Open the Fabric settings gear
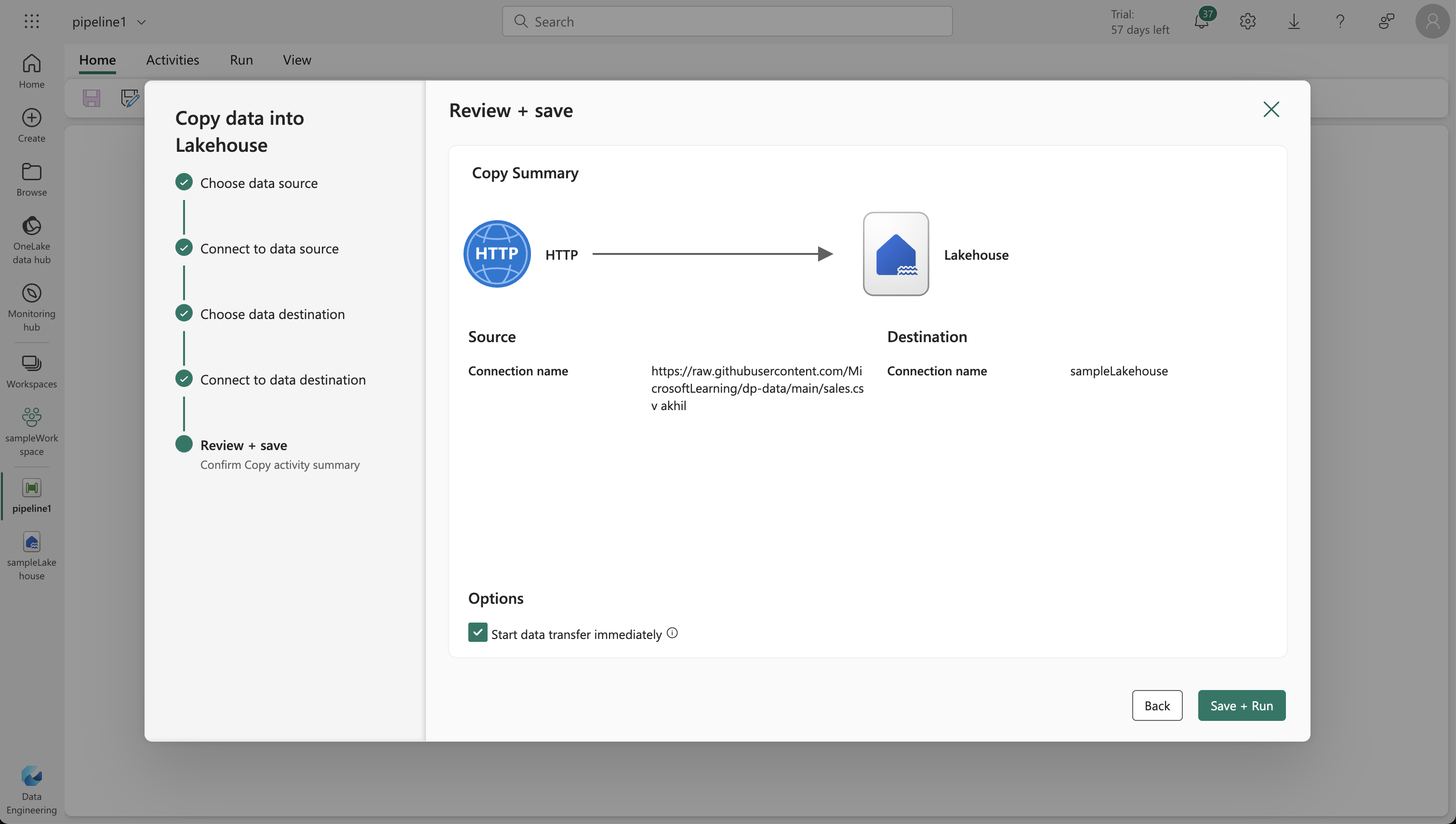Image resolution: width=1456 pixels, height=824 pixels. 1248,21
